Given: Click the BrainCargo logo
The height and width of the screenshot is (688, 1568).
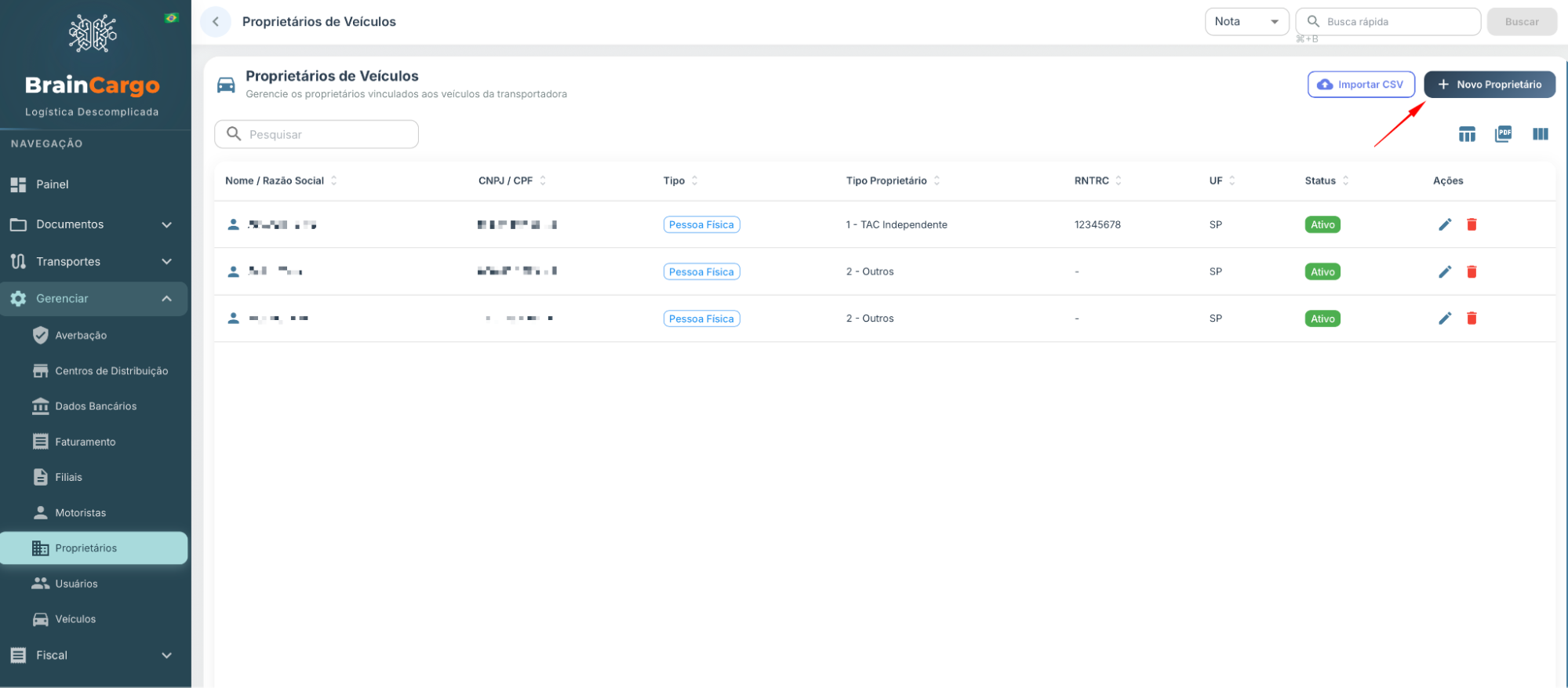Looking at the screenshot, I should coord(93,66).
